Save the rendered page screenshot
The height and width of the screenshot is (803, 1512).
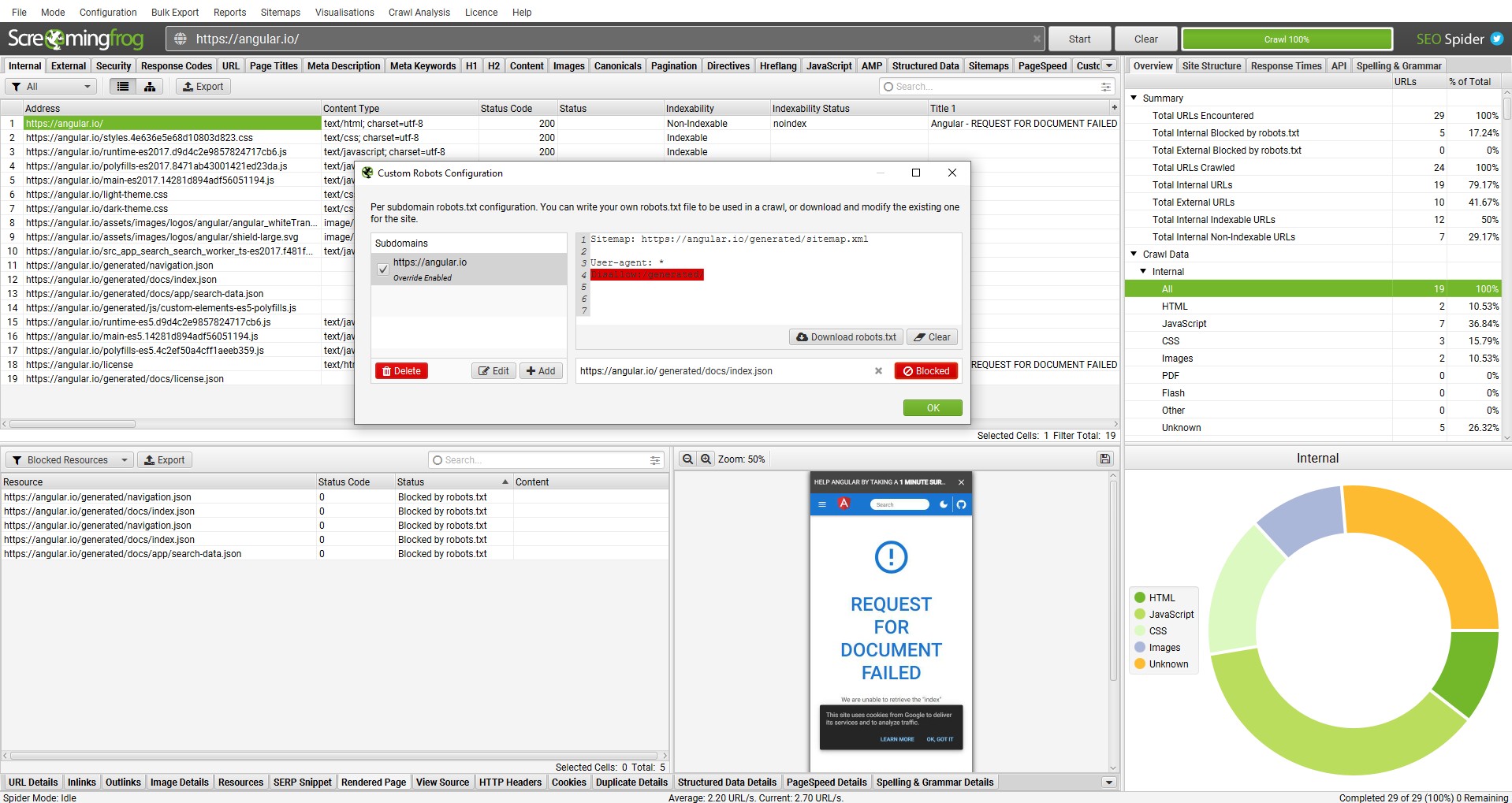click(1104, 459)
